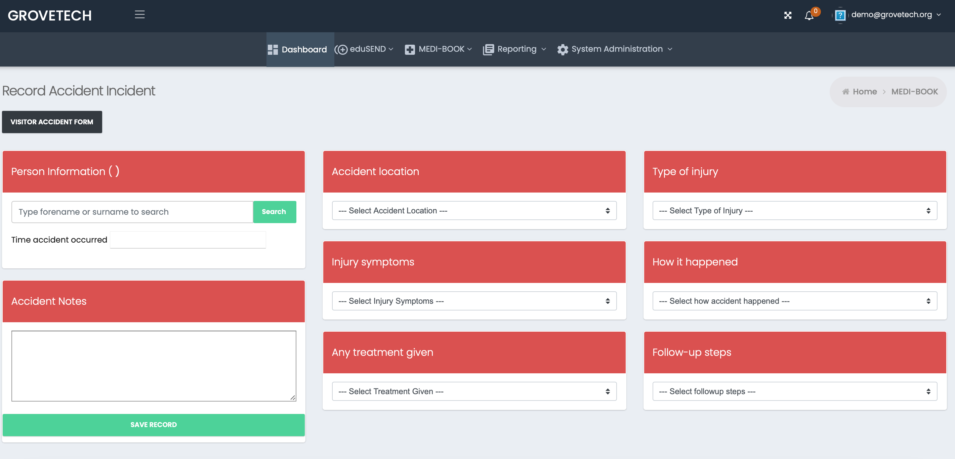Screen dimensions: 955x459
Task: Expand the Select Type of Injury dropdown
Action: pyautogui.click(x=795, y=211)
